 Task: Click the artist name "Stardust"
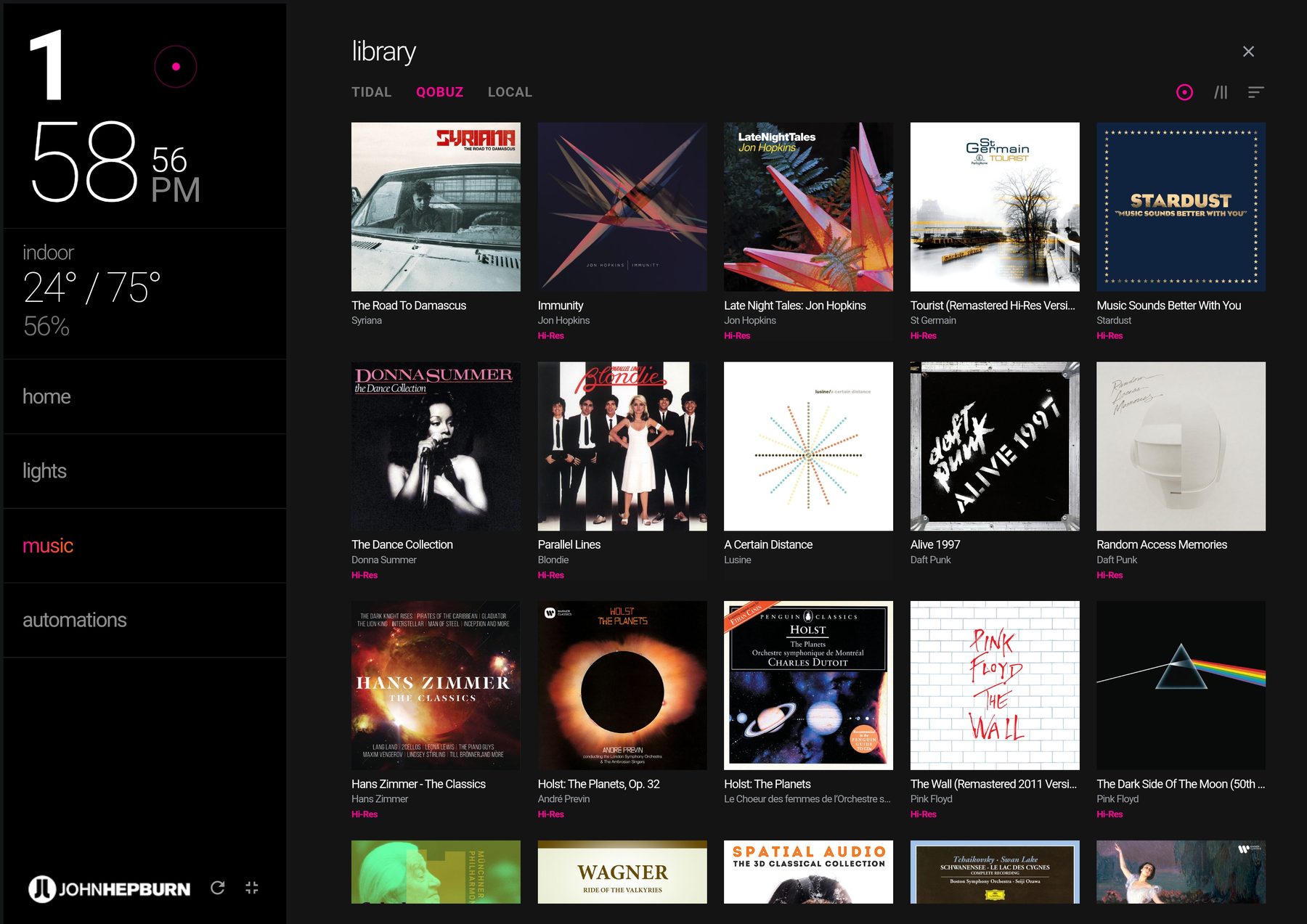[x=1114, y=320]
